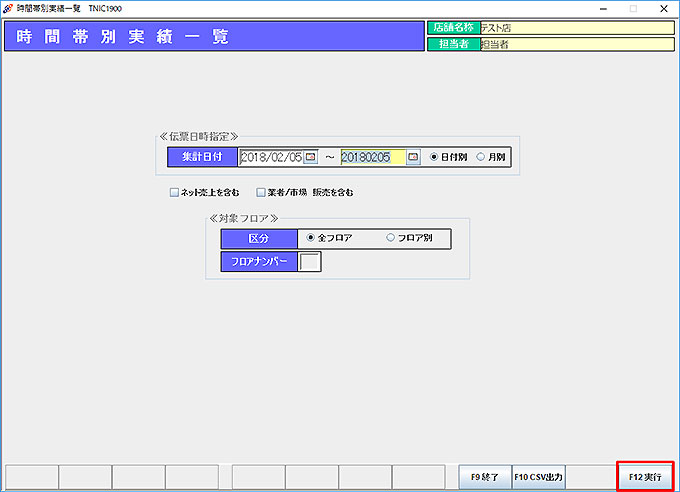Screen dimensions: 680x492
Task: Click the F10 CSV出力 button
Action: (538, 477)
